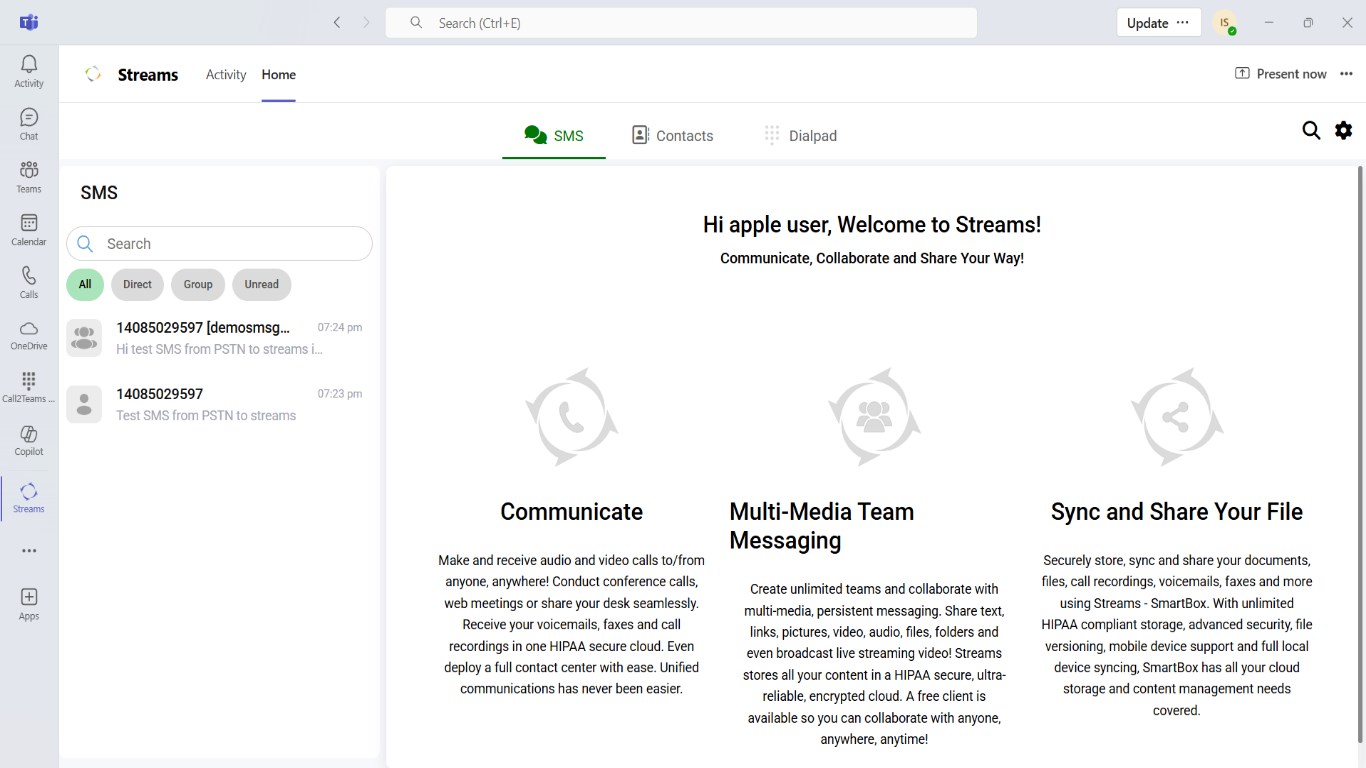This screenshot has width=1366, height=768.
Task: Click the Communicate heading
Action: point(572,512)
